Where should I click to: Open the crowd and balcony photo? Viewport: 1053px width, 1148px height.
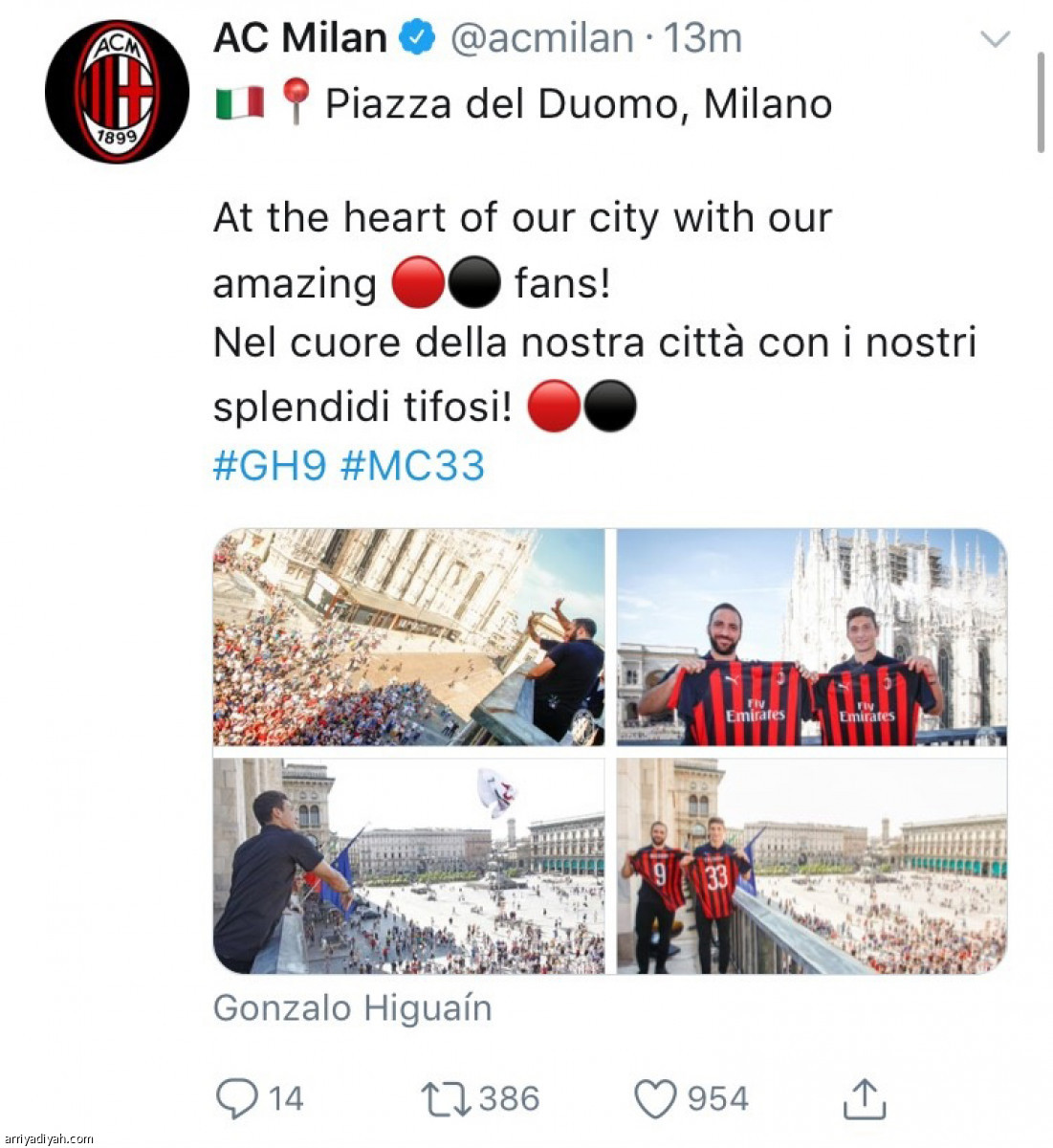pos(408,637)
